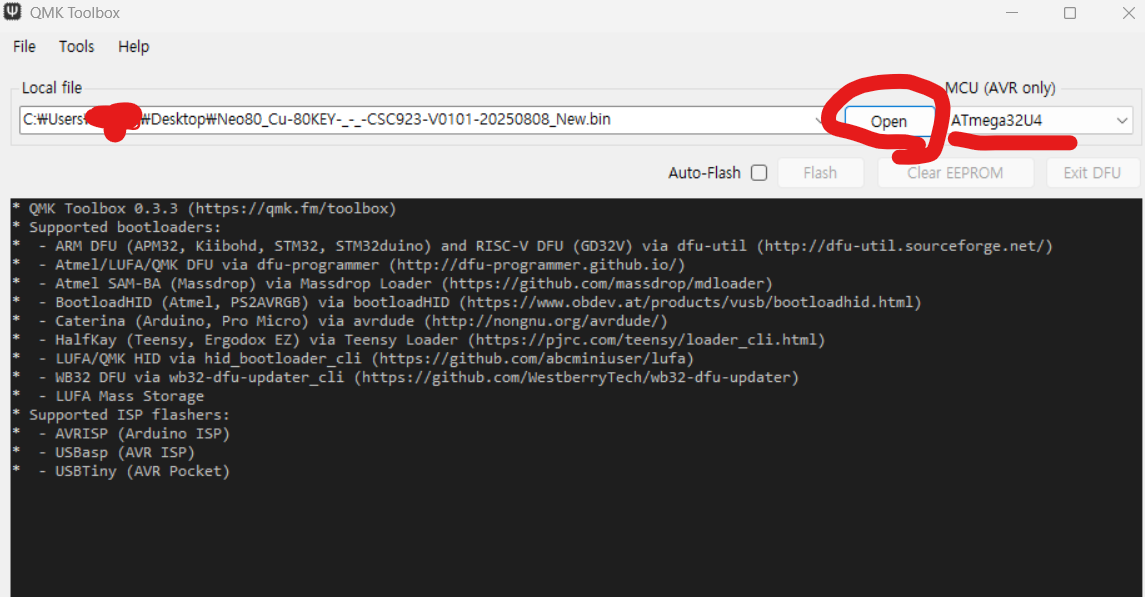Minimize the QMK Toolbox window

(1012, 13)
